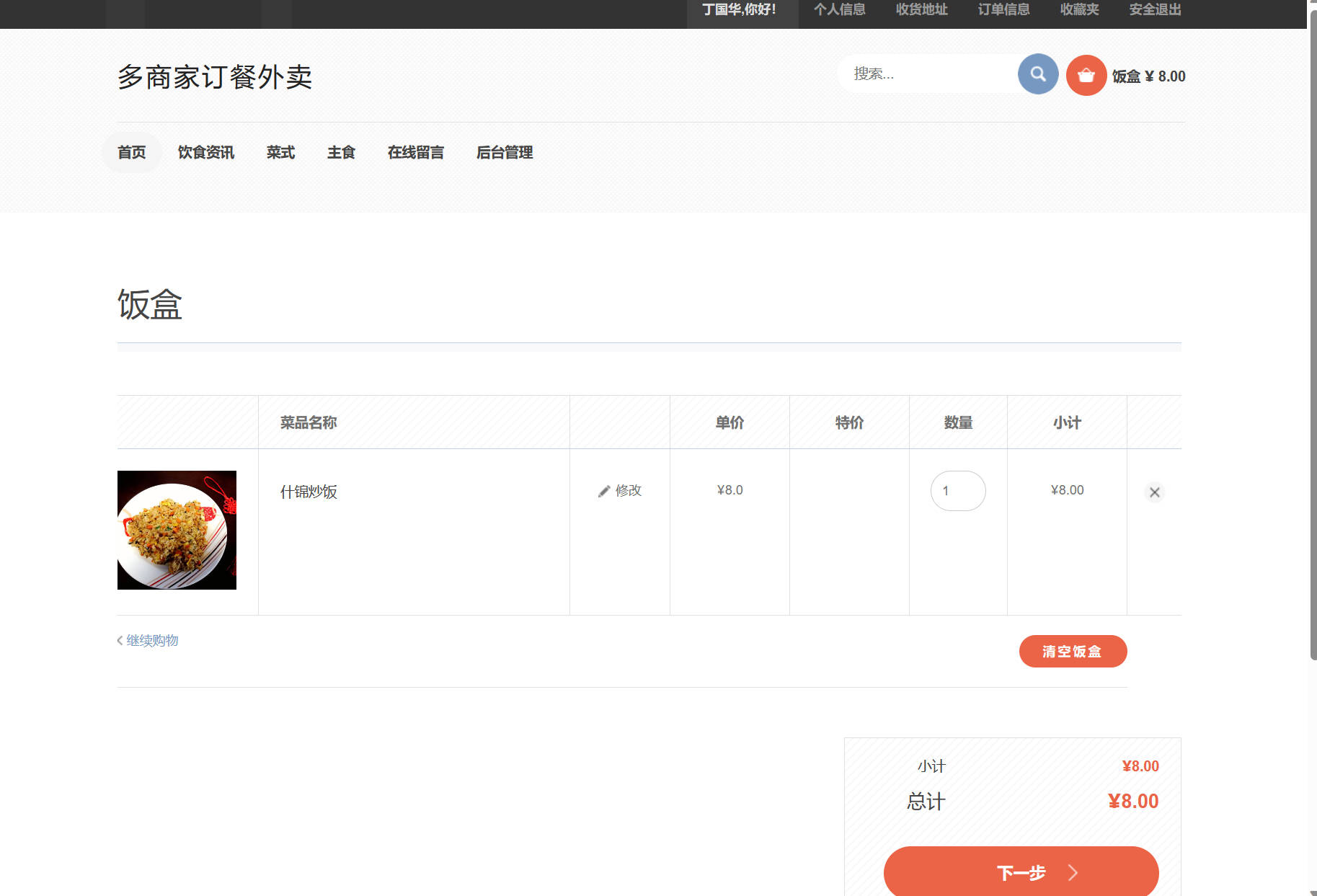Open the orange shopping basket icon
Image resolution: width=1317 pixels, height=896 pixels.
tap(1086, 74)
